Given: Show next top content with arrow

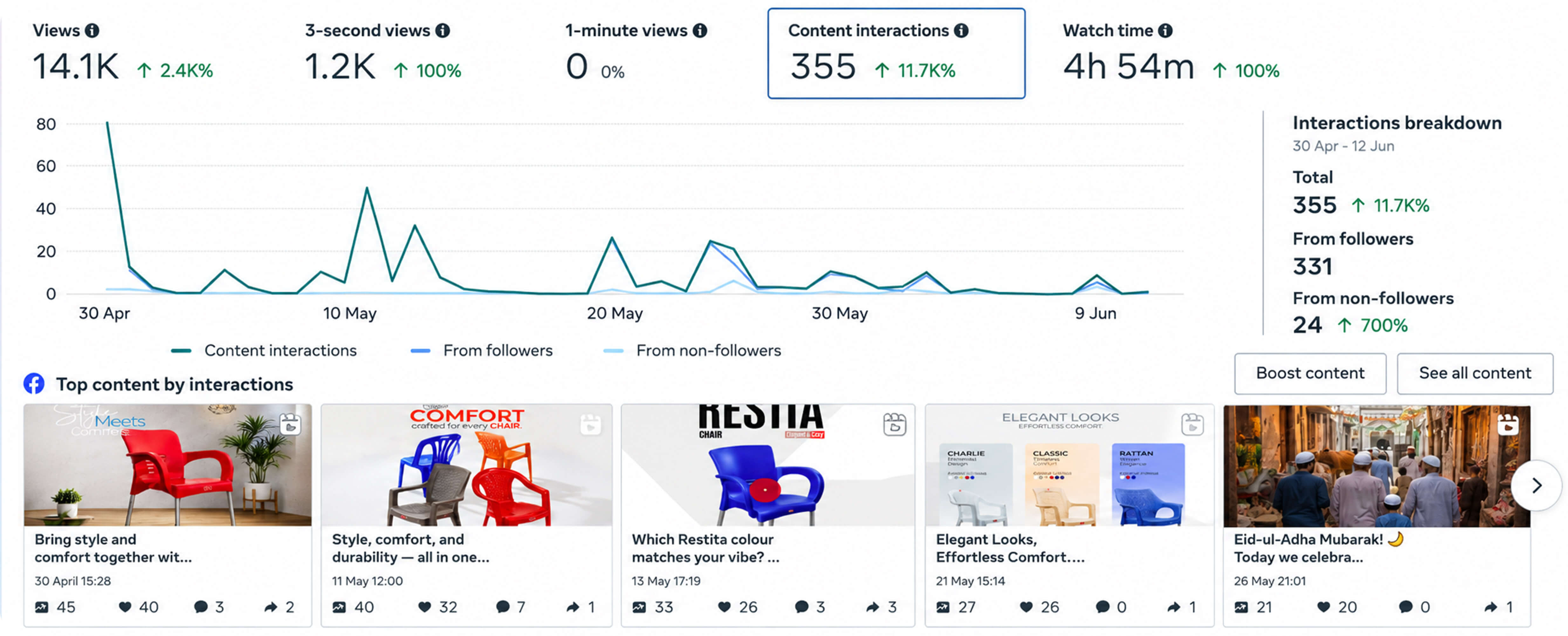Looking at the screenshot, I should coord(1536,485).
